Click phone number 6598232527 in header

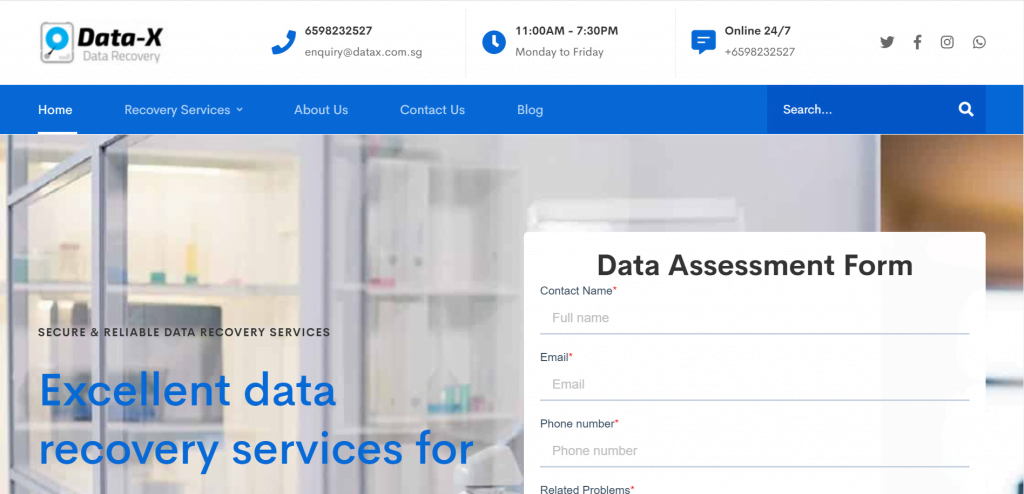click(338, 31)
